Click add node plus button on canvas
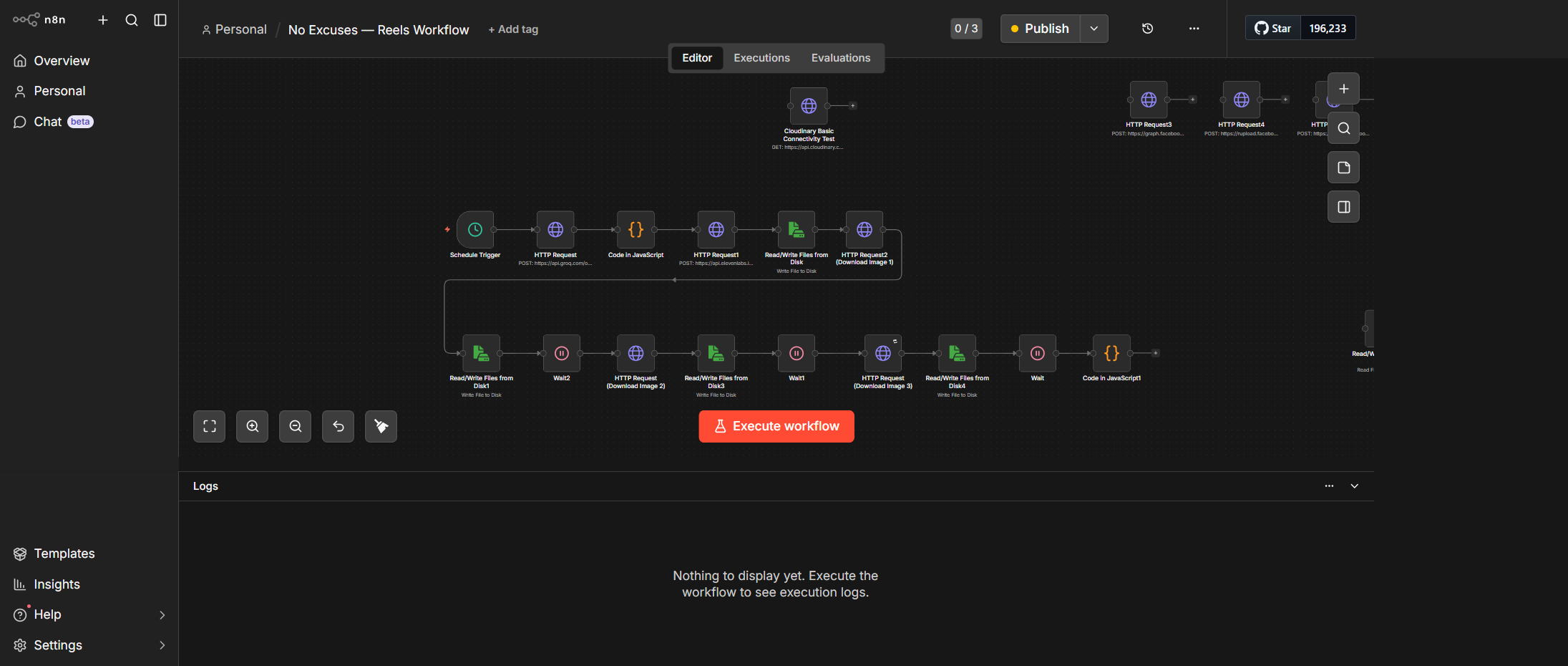The image size is (1568, 666). pyautogui.click(x=1344, y=89)
